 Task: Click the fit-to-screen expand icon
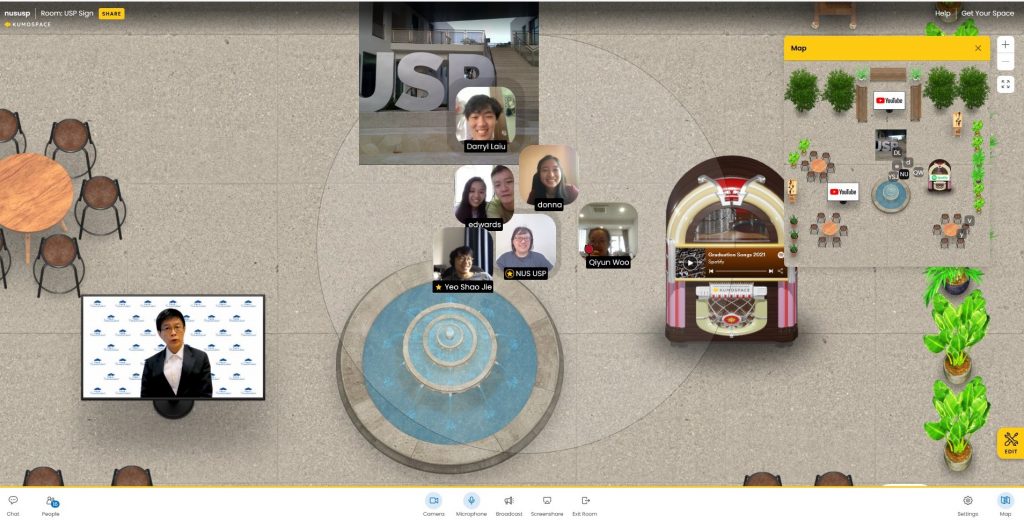click(1005, 84)
